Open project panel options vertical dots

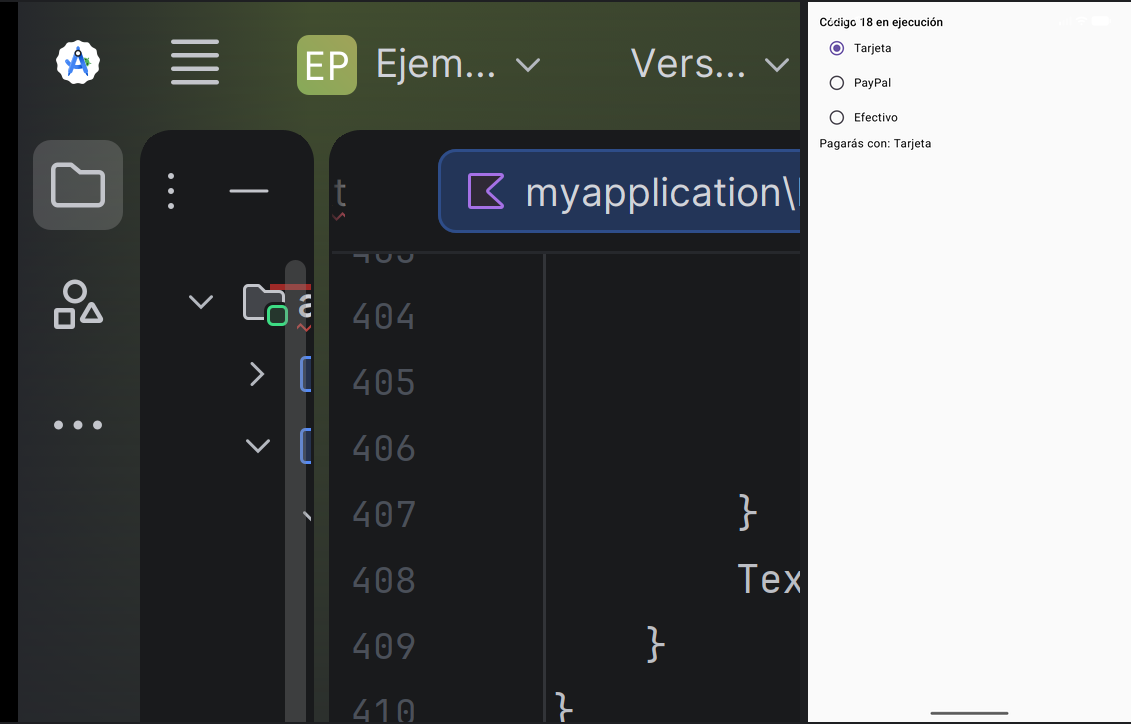pyautogui.click(x=171, y=191)
